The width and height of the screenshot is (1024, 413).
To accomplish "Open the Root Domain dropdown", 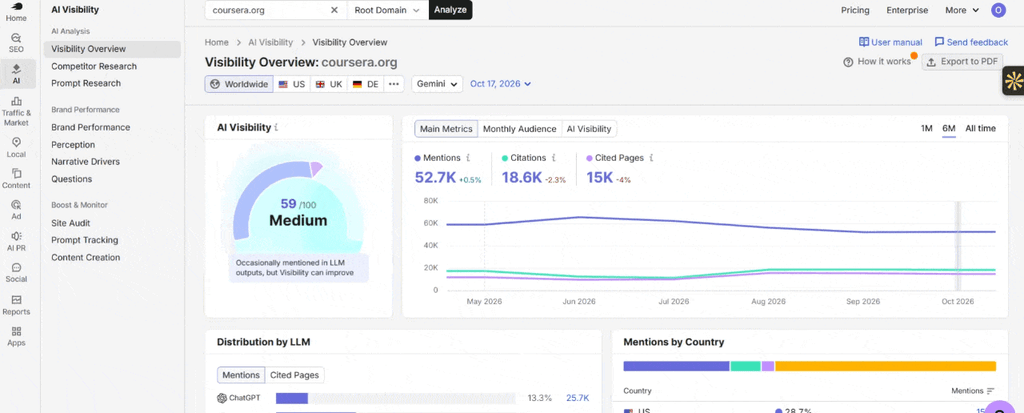I will [387, 10].
